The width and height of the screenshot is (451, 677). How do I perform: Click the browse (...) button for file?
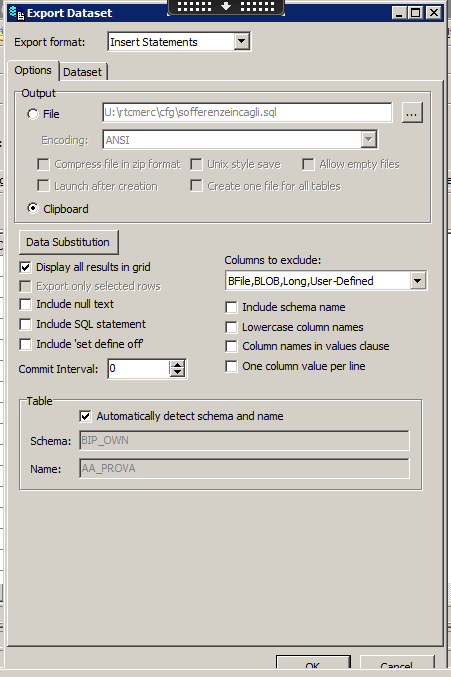pos(412,113)
